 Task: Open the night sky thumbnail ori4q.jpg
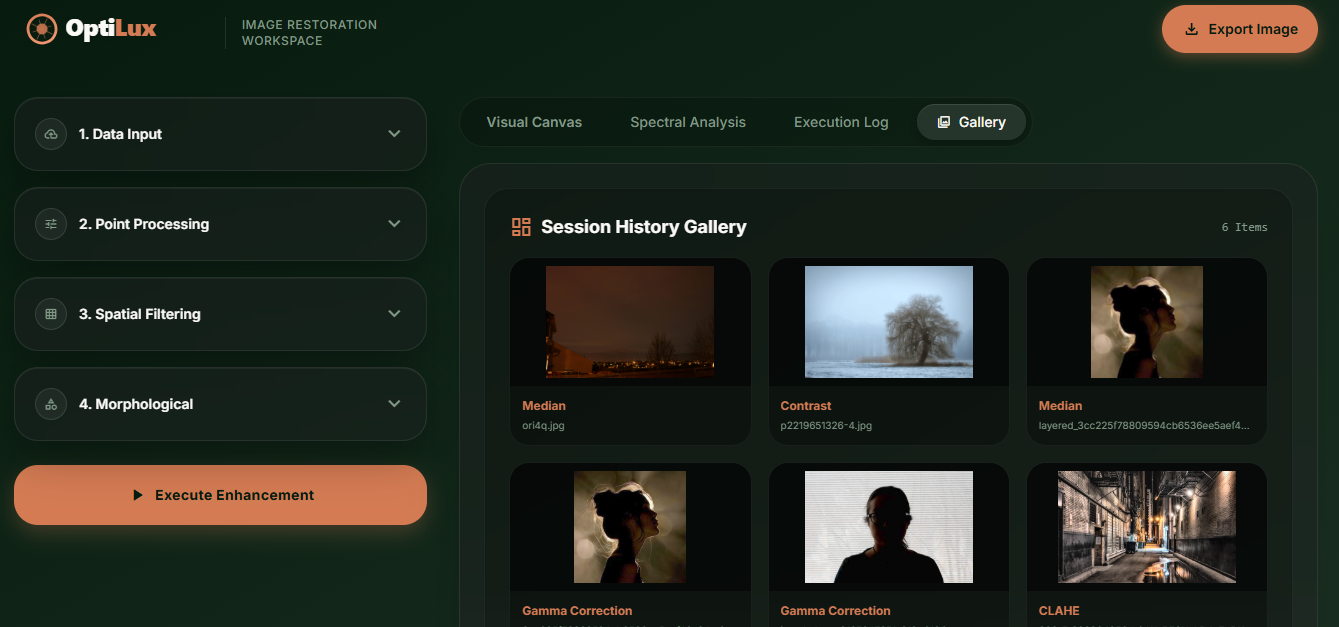click(630, 322)
